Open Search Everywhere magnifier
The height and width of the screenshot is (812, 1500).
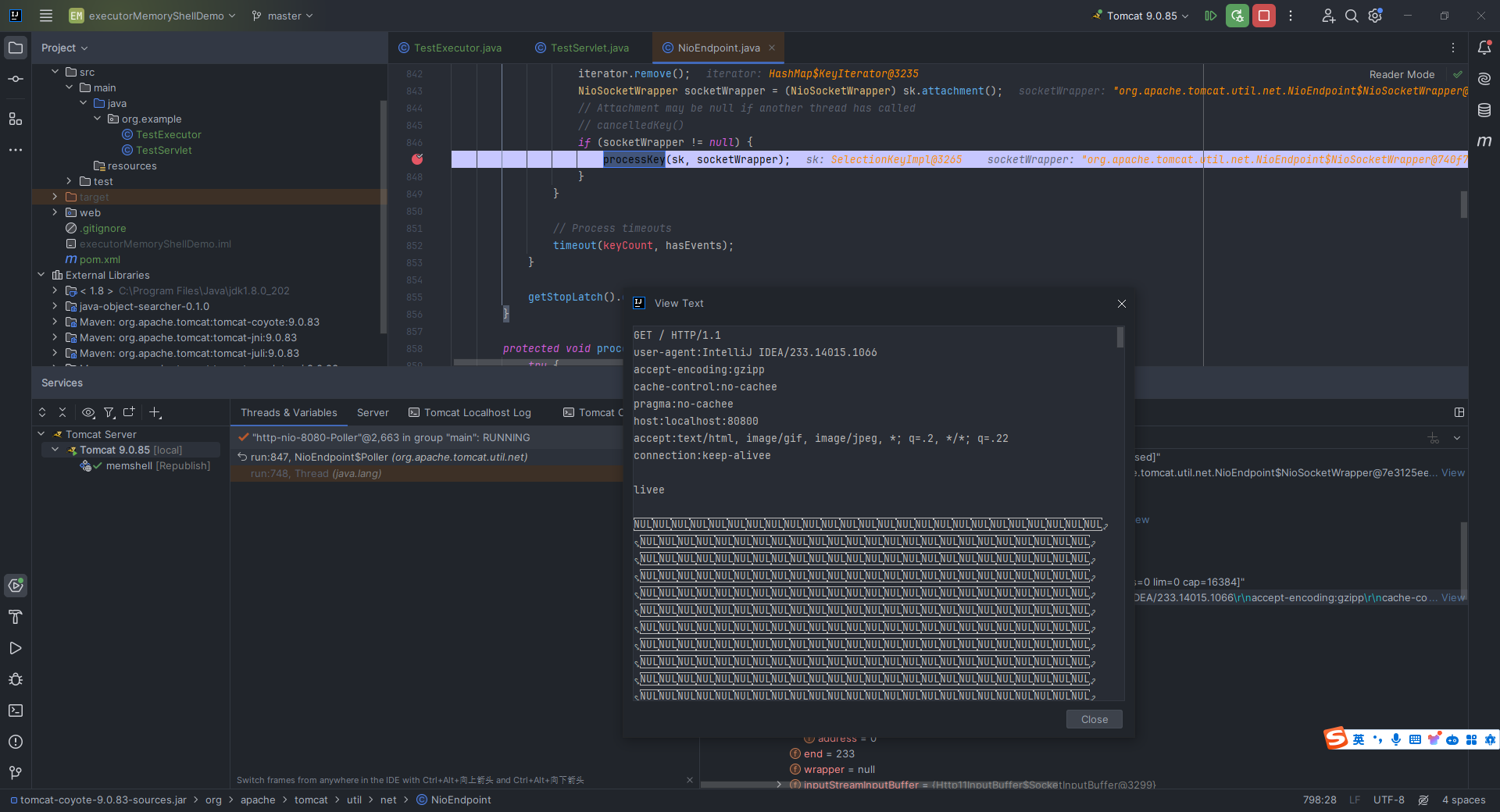(x=1352, y=16)
